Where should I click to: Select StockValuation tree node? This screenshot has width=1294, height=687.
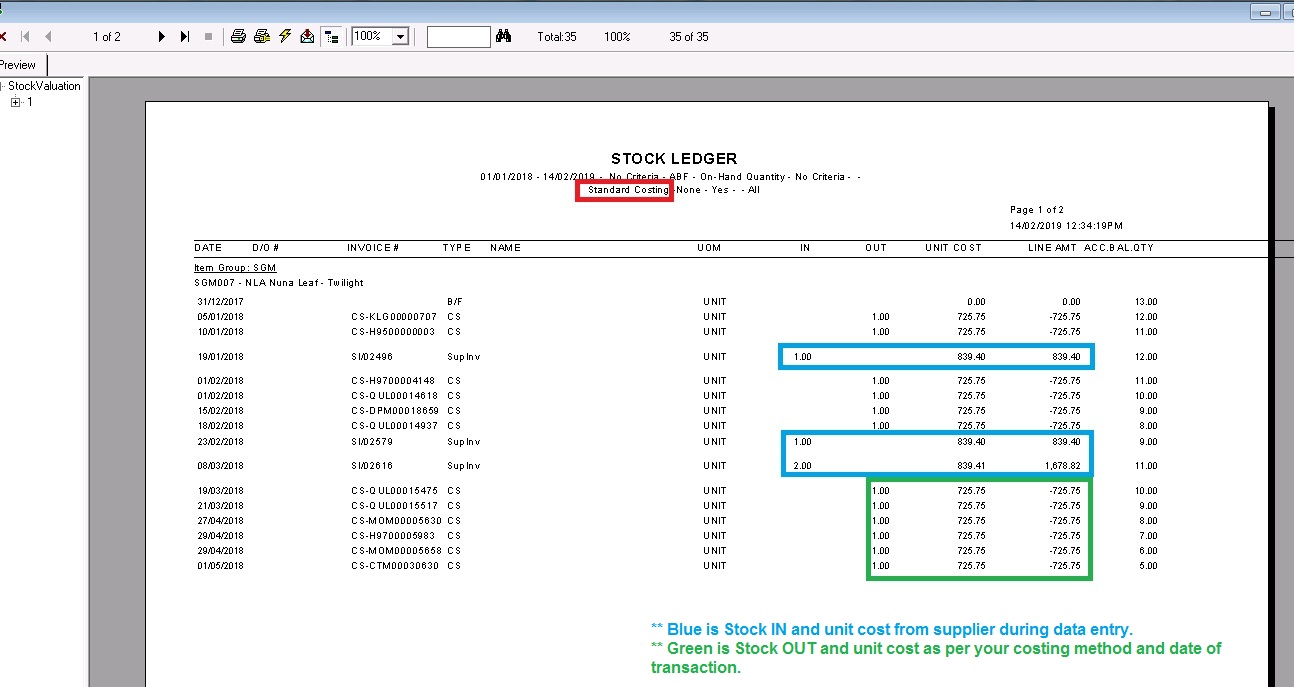44,86
